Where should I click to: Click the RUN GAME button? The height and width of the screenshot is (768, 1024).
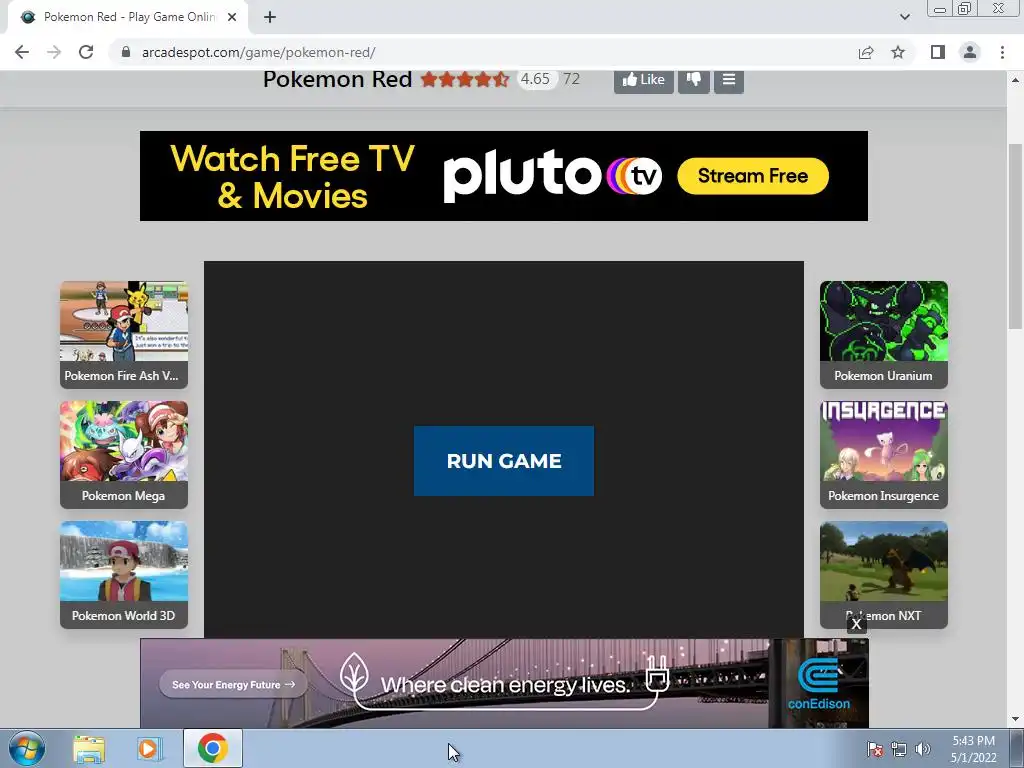(504, 461)
